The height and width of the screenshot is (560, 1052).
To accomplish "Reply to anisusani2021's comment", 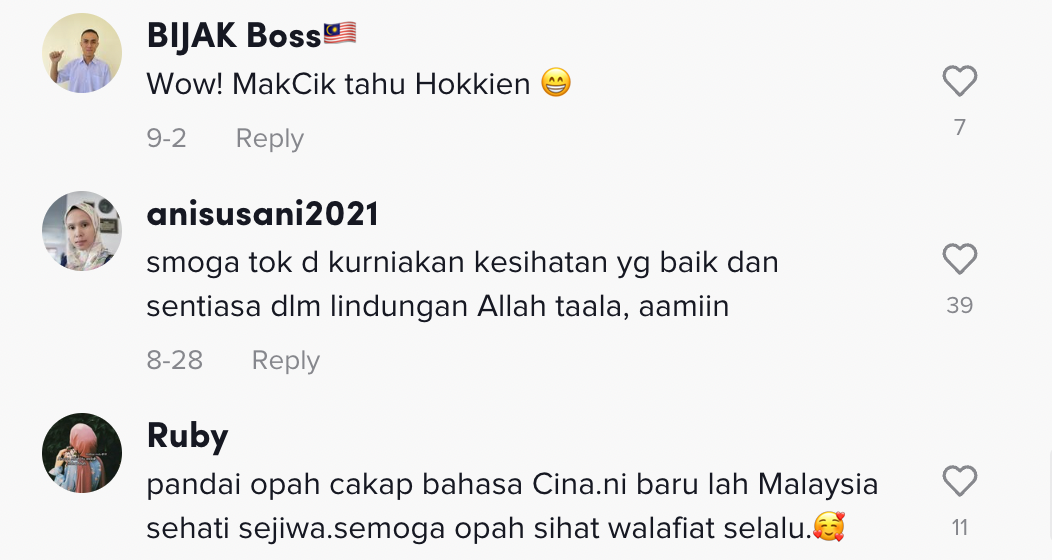I will pos(286,360).
